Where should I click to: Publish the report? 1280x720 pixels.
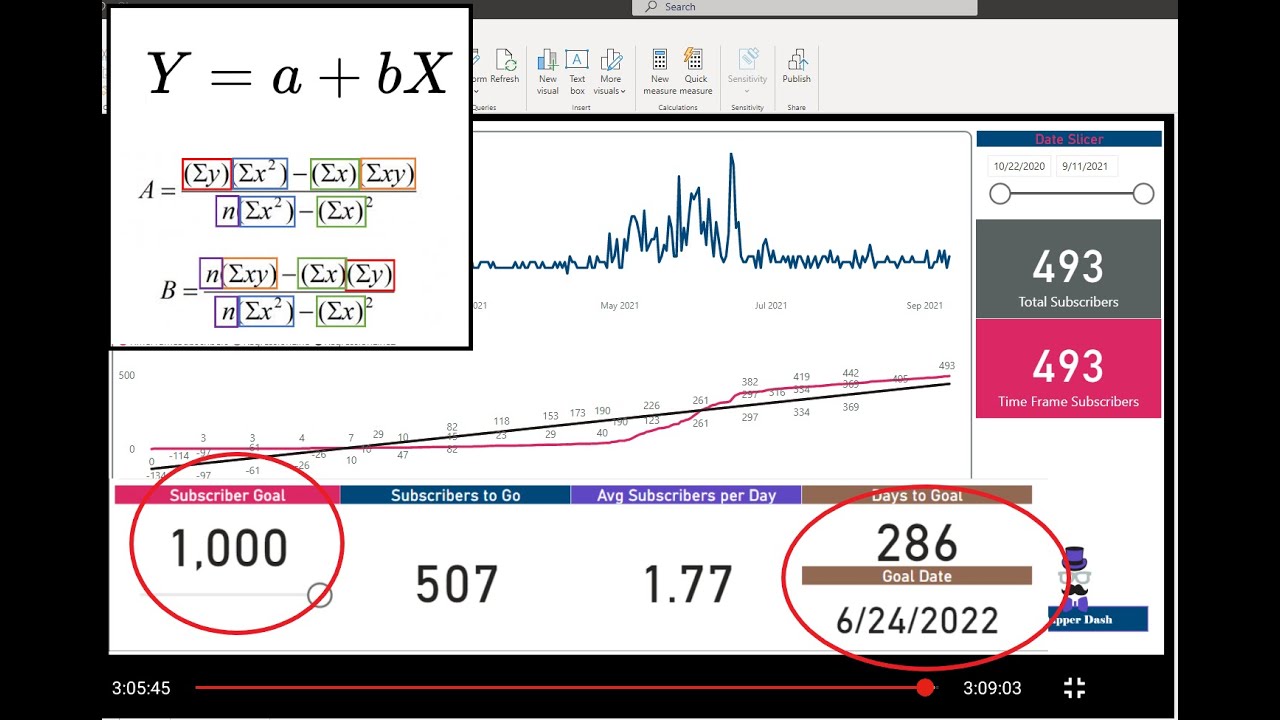click(x=797, y=66)
